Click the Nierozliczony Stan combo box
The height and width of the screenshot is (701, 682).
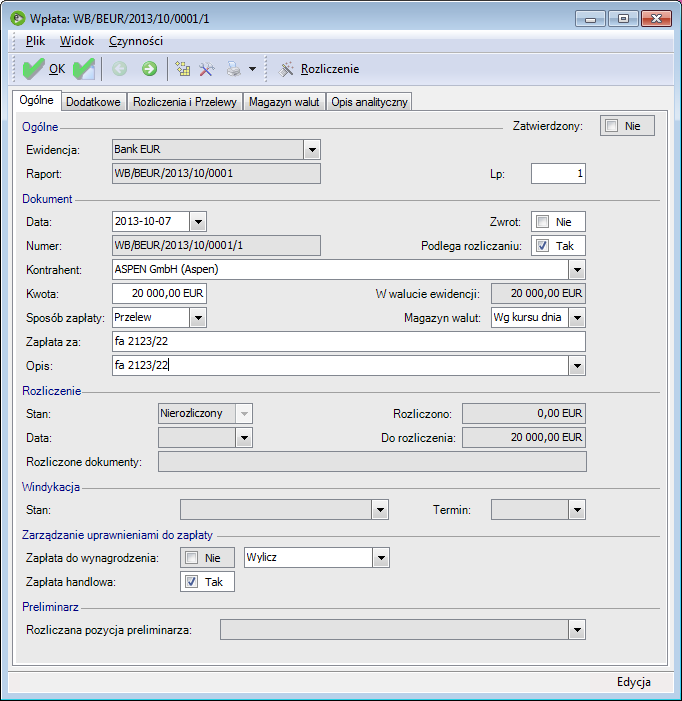(x=205, y=414)
